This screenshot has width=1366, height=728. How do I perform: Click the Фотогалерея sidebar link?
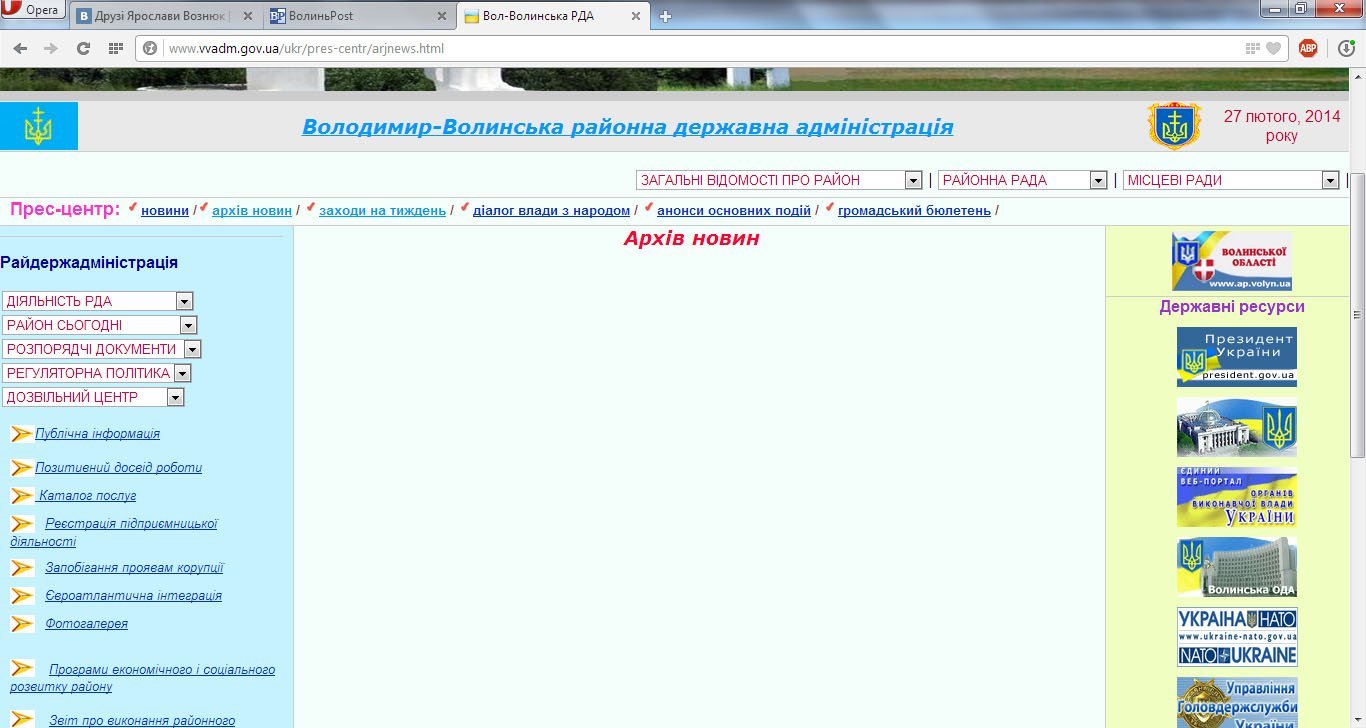click(x=86, y=624)
